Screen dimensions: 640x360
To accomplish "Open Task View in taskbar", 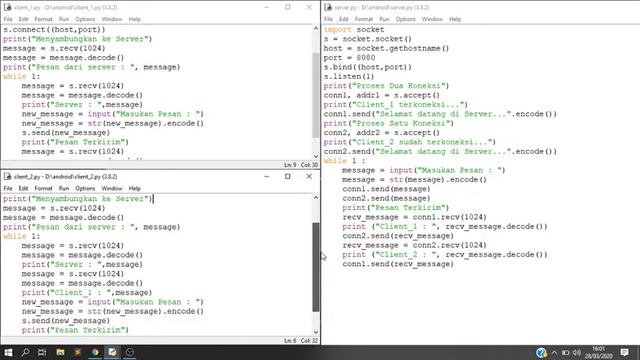I will pyautogui.click(x=42, y=352).
